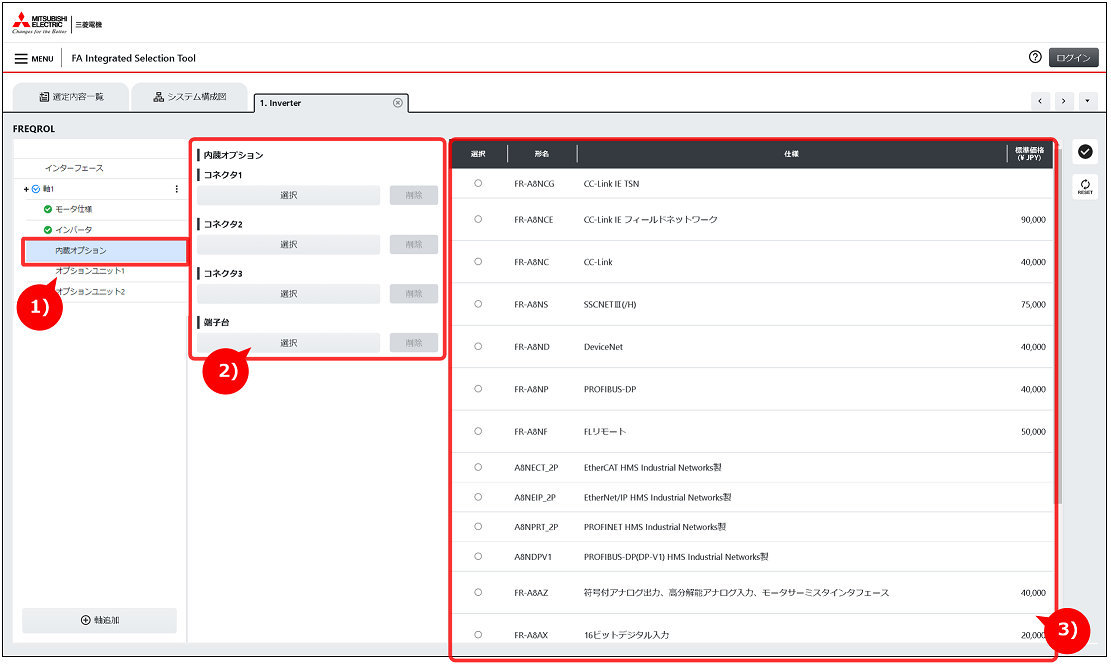Click the RESET icon

(1085, 186)
